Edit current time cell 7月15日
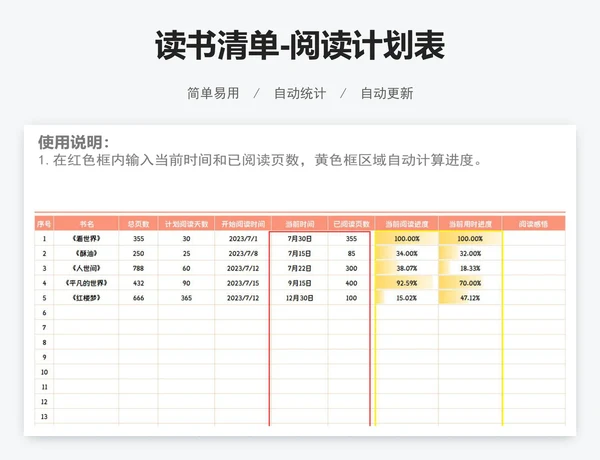Image resolution: width=600 pixels, height=460 pixels. [x=299, y=253]
